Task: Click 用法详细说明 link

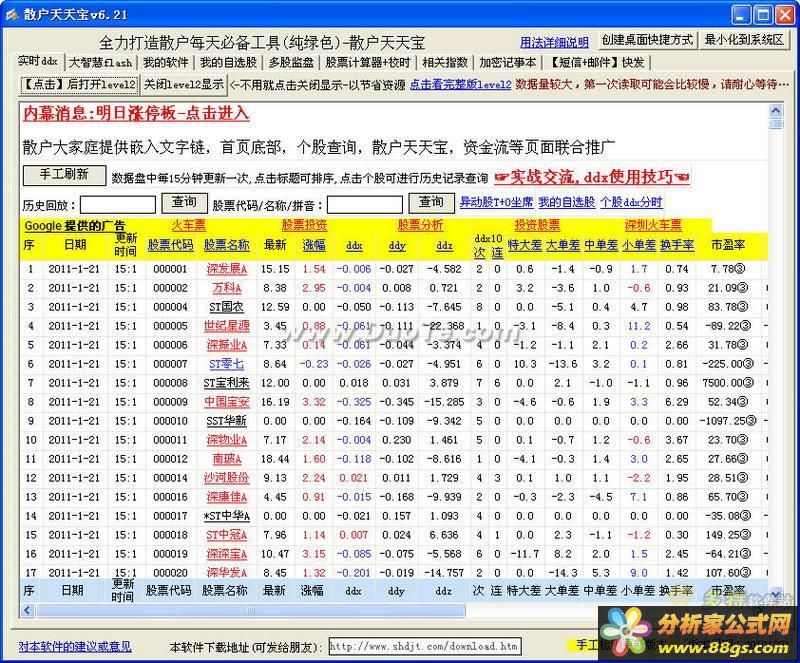Action: 554,42
